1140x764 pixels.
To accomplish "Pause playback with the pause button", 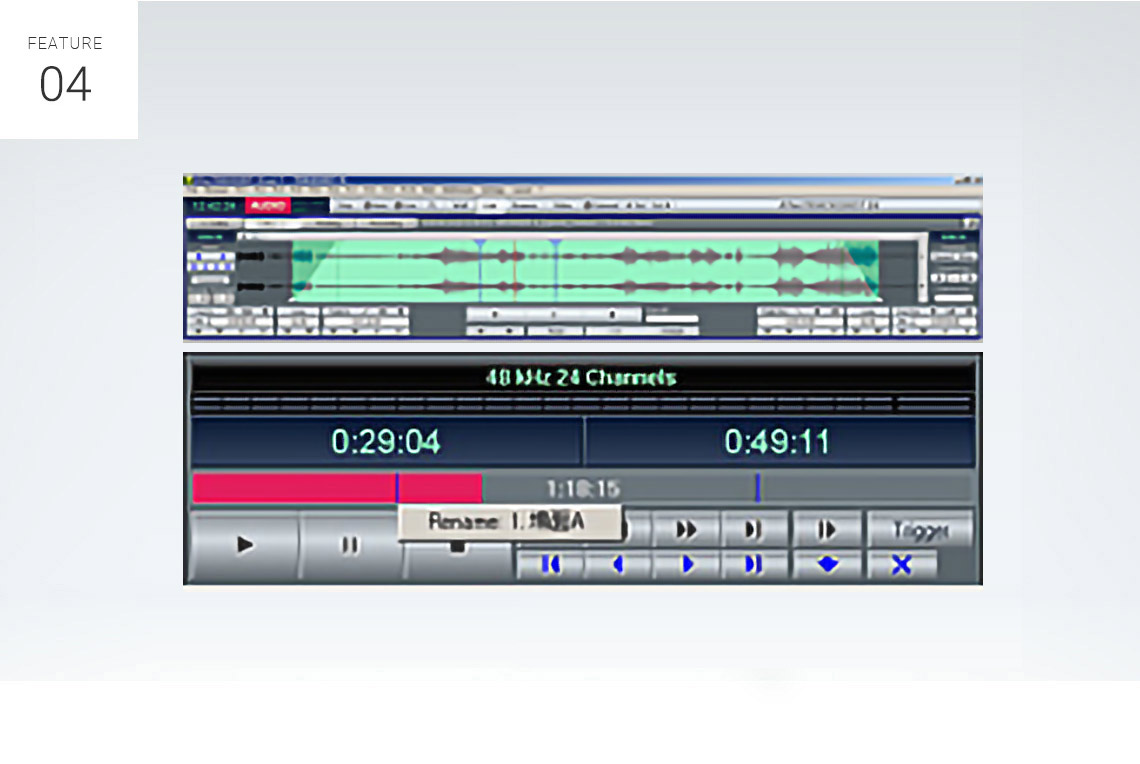I will tap(350, 546).
